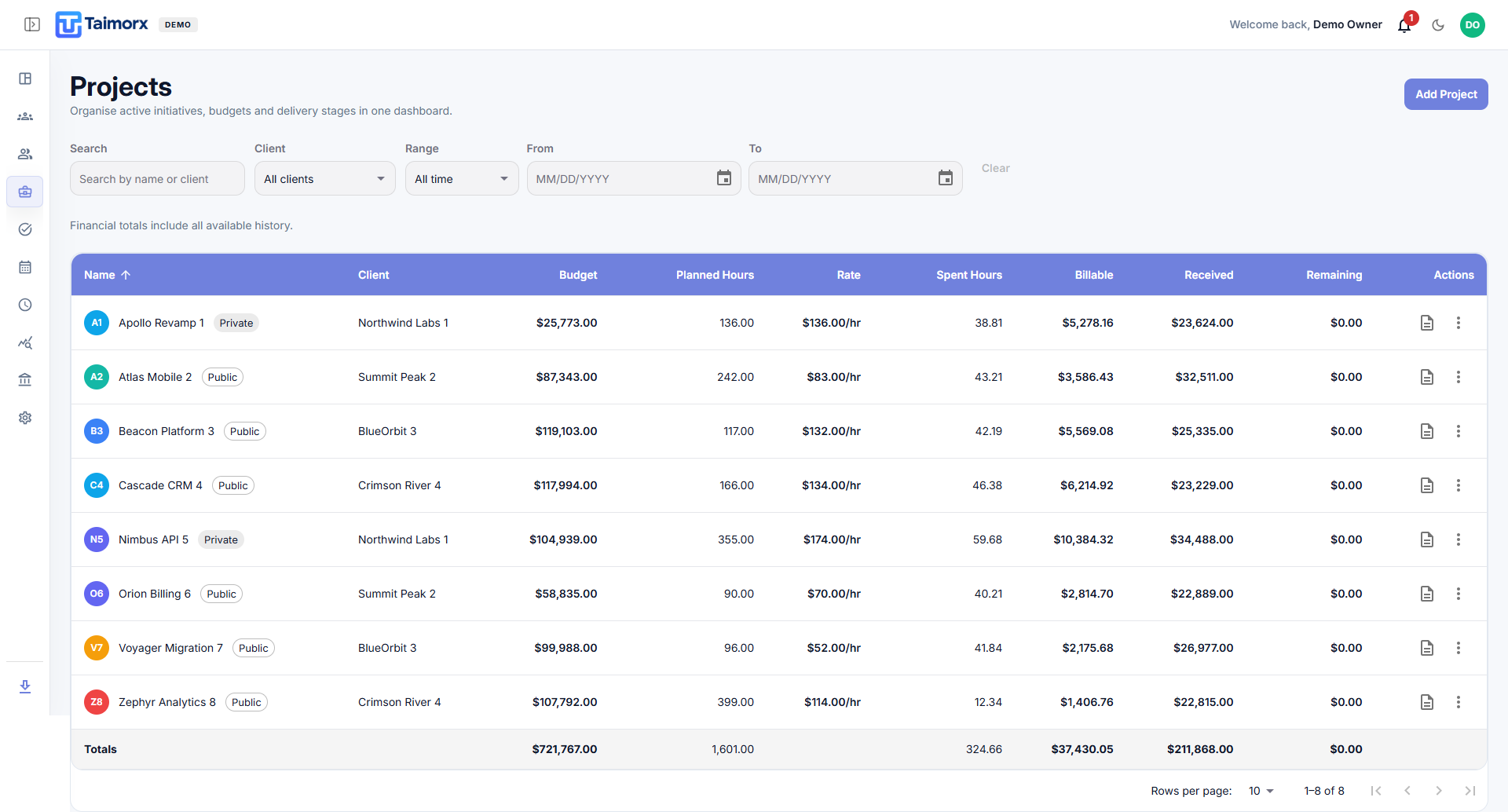Click the To date input field
This screenshot has height=812, width=1508.
pyautogui.click(x=842, y=179)
